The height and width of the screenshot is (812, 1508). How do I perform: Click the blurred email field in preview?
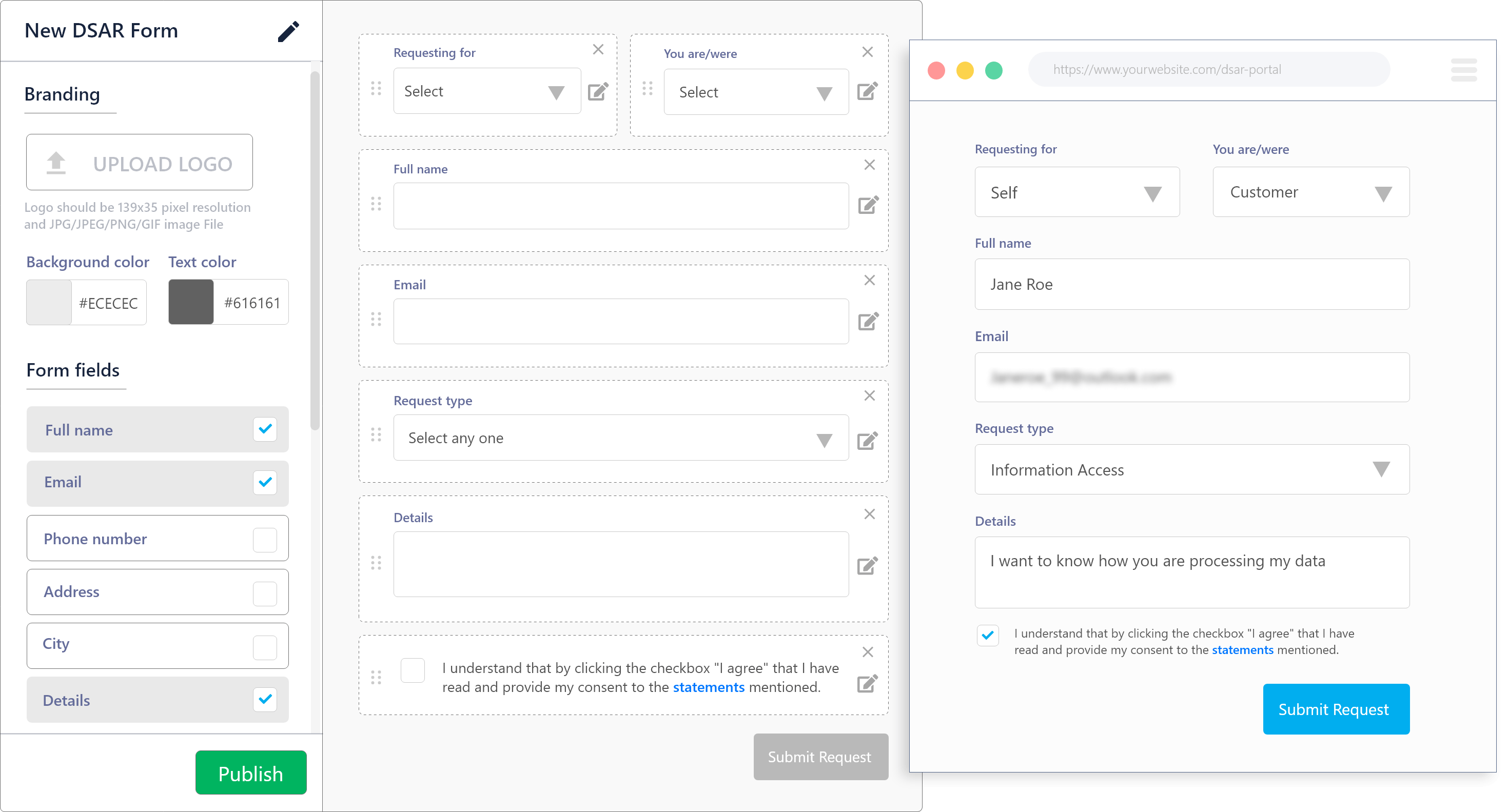click(1192, 377)
